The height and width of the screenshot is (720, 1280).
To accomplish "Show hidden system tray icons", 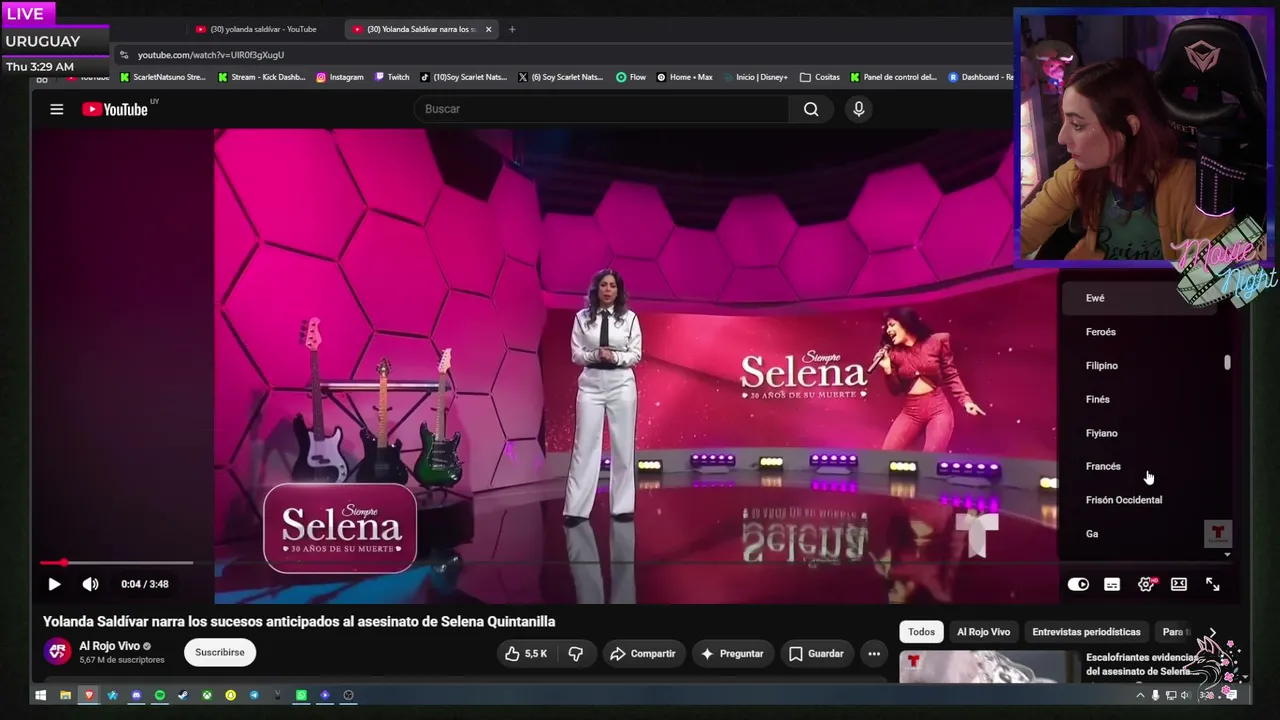I will [x=1140, y=695].
